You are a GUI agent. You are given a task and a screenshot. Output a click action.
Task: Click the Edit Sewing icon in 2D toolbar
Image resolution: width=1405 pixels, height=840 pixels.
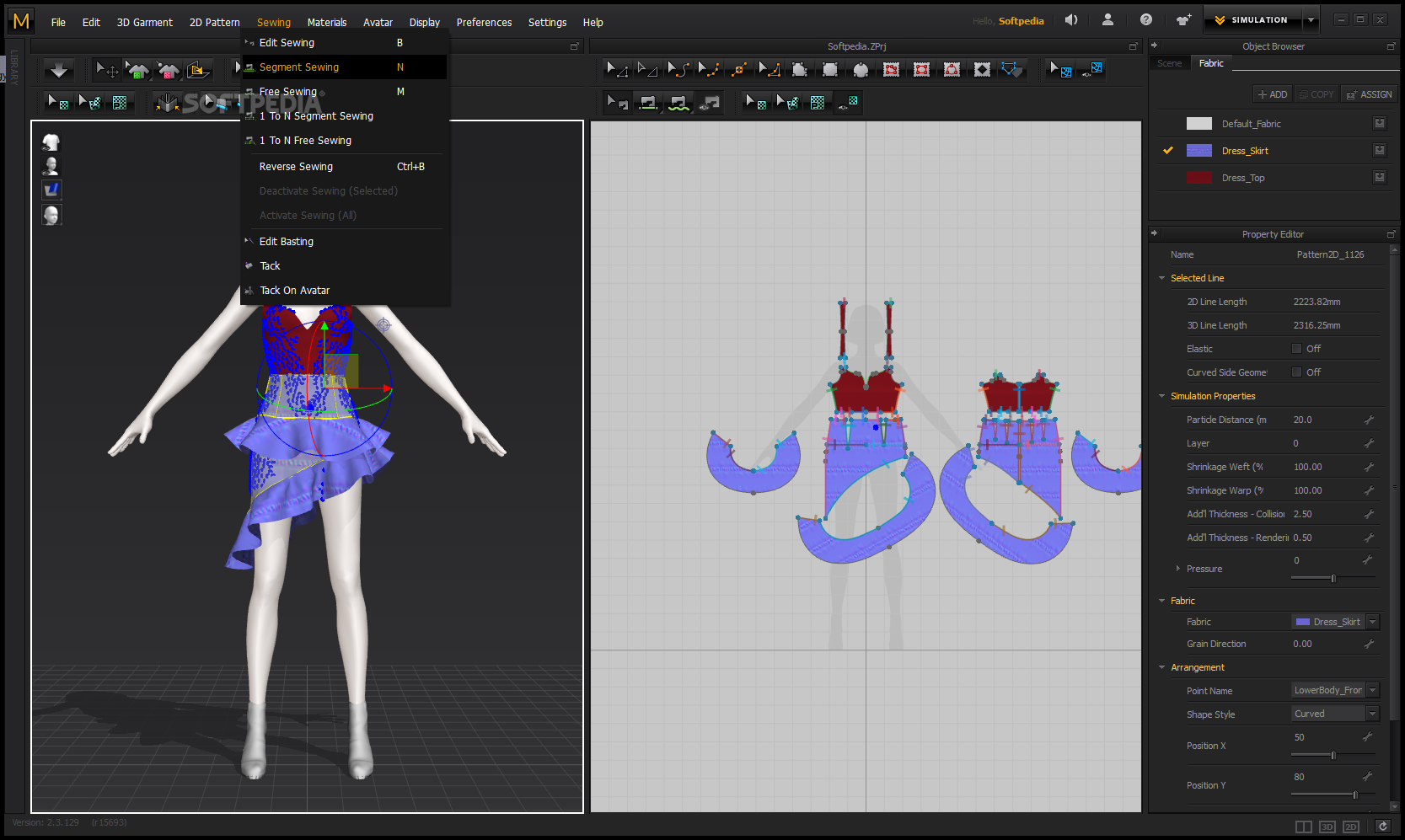[x=617, y=103]
